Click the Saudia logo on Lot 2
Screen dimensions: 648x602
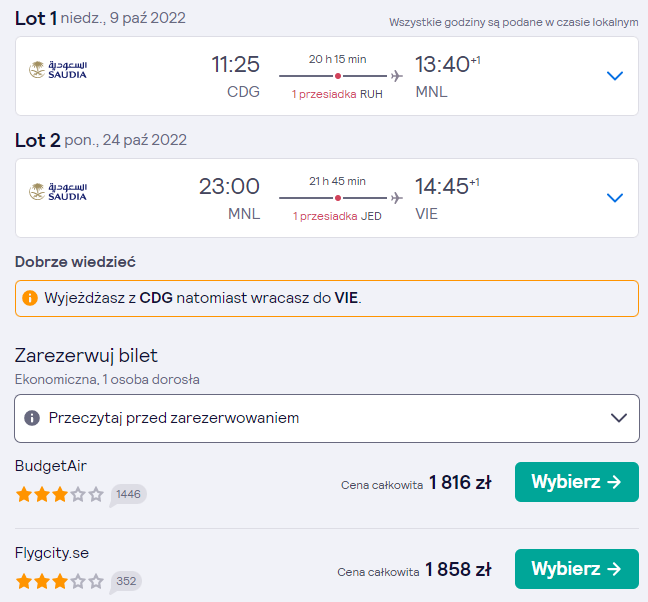[x=58, y=192]
